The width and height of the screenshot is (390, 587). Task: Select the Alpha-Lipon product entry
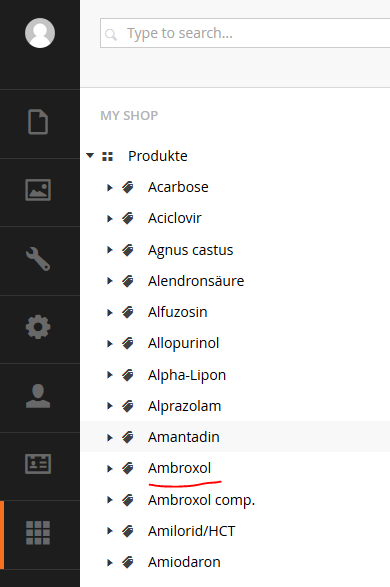(x=187, y=375)
